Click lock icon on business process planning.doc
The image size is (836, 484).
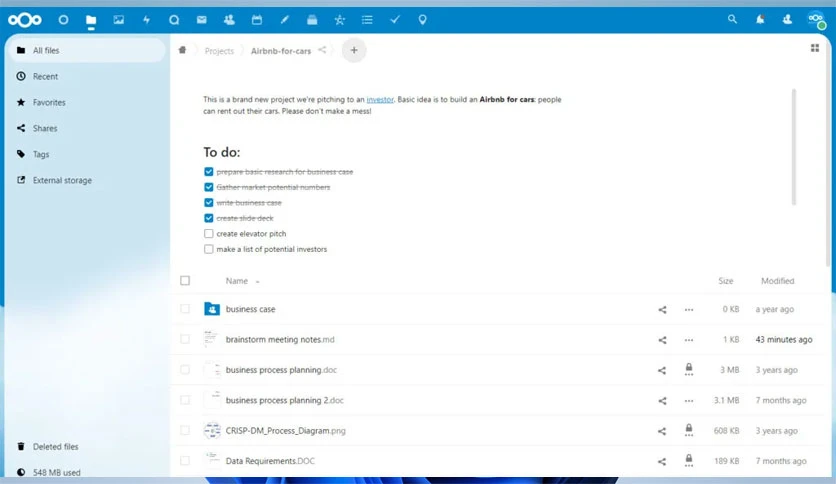689,369
